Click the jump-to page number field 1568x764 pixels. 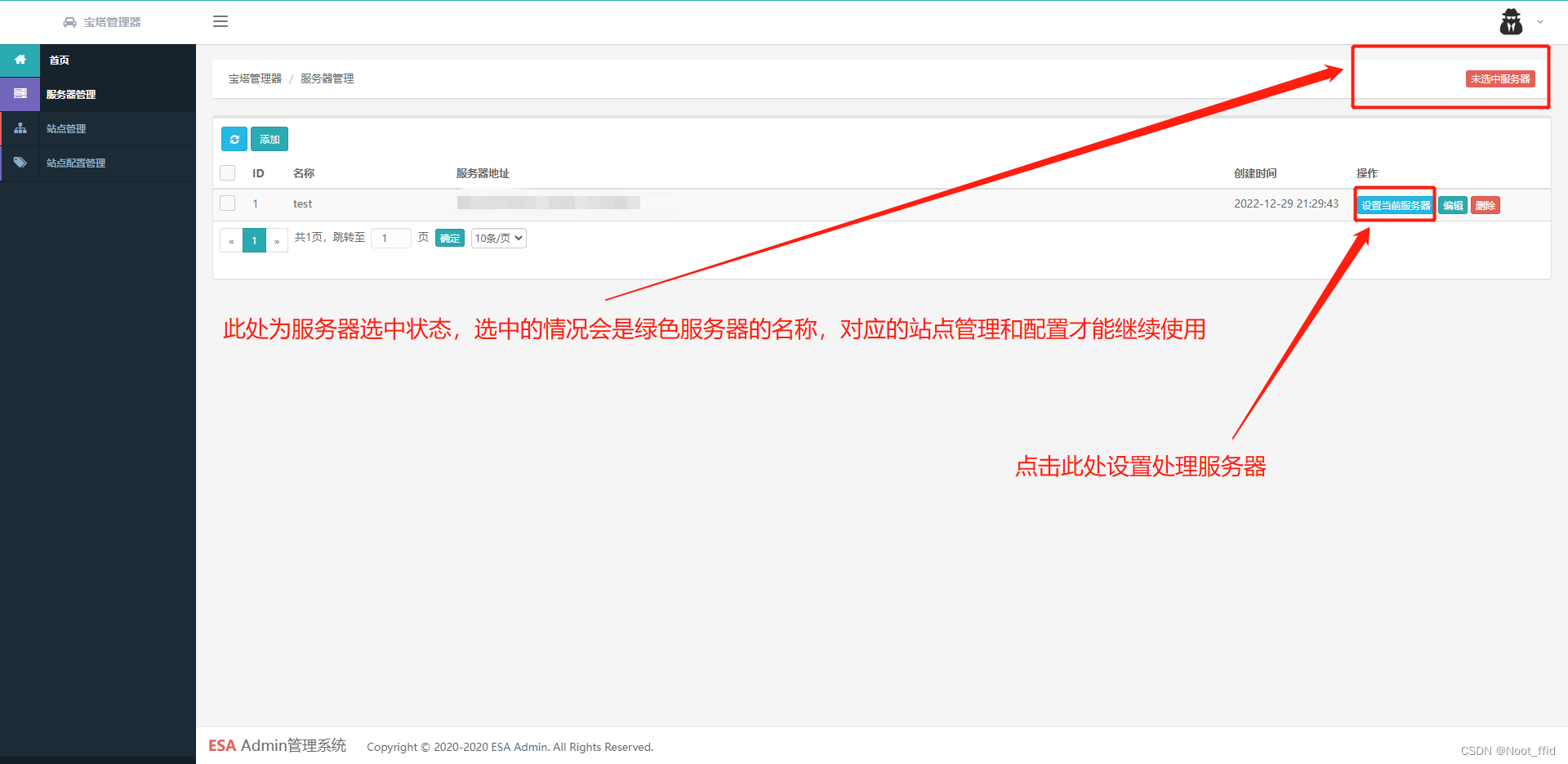pyautogui.click(x=390, y=238)
